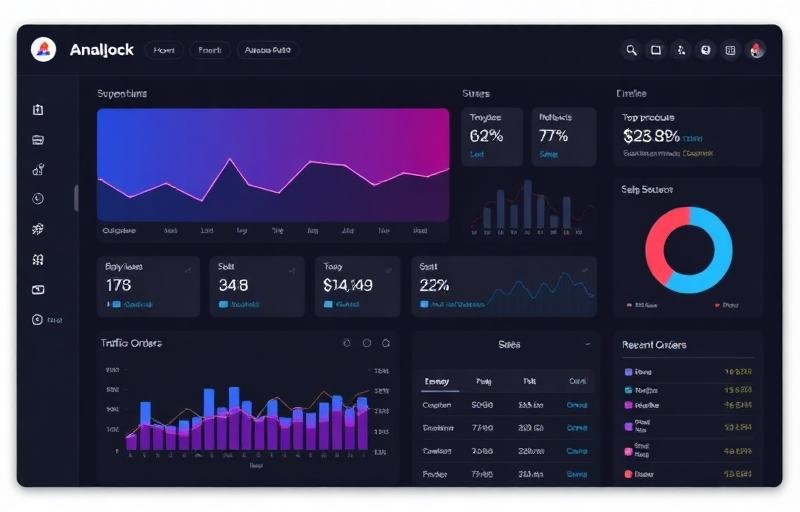Open the search magnifier icon in the header
Image resolution: width=800 pixels, height=512 pixels.
[x=631, y=50]
